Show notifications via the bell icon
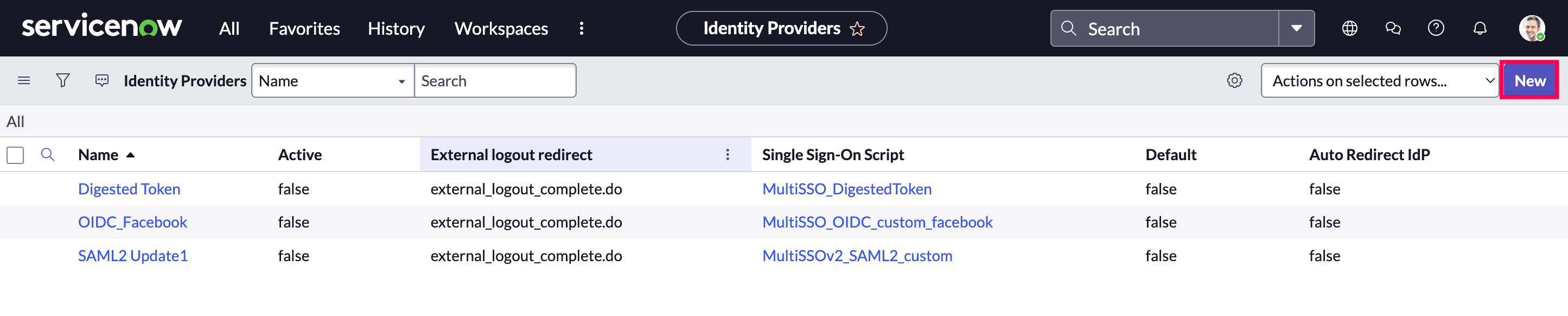Image resolution: width=1568 pixels, height=316 pixels. click(1479, 28)
